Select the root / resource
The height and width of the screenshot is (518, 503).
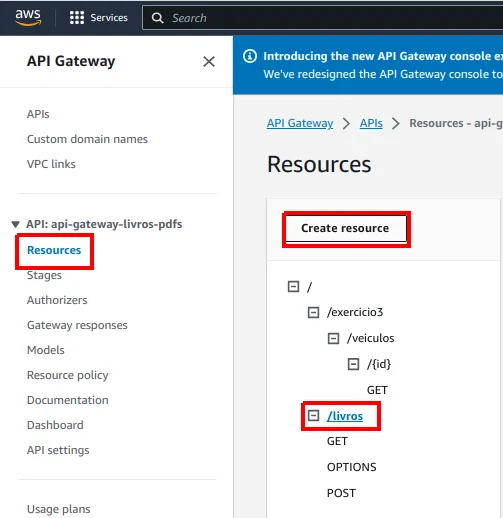click(x=310, y=287)
